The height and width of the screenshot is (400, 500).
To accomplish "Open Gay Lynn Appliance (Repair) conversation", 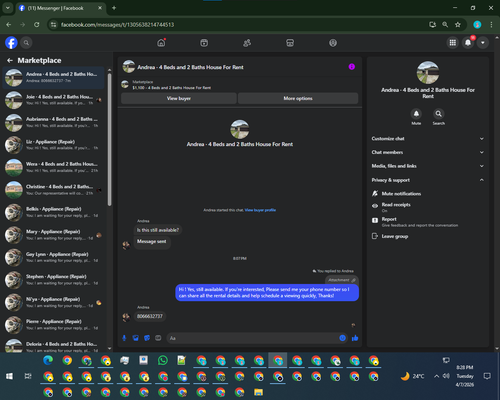I will pos(53,257).
